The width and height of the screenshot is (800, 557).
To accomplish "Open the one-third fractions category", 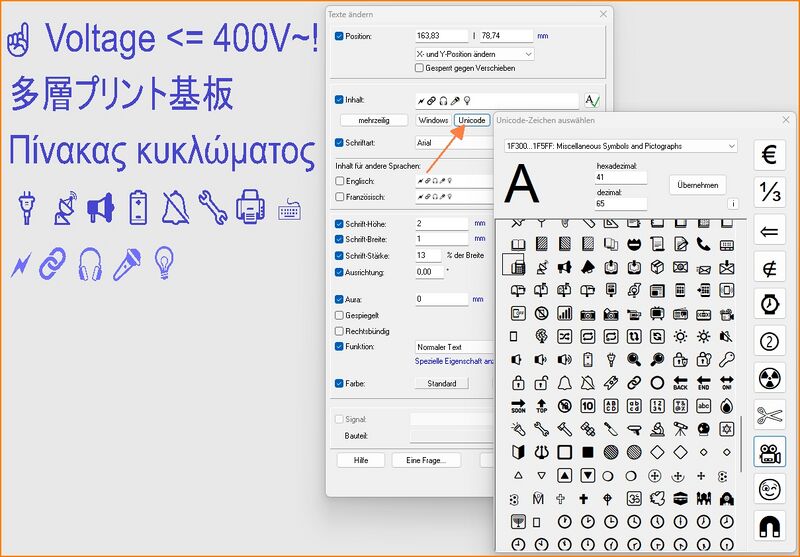I will [769, 193].
